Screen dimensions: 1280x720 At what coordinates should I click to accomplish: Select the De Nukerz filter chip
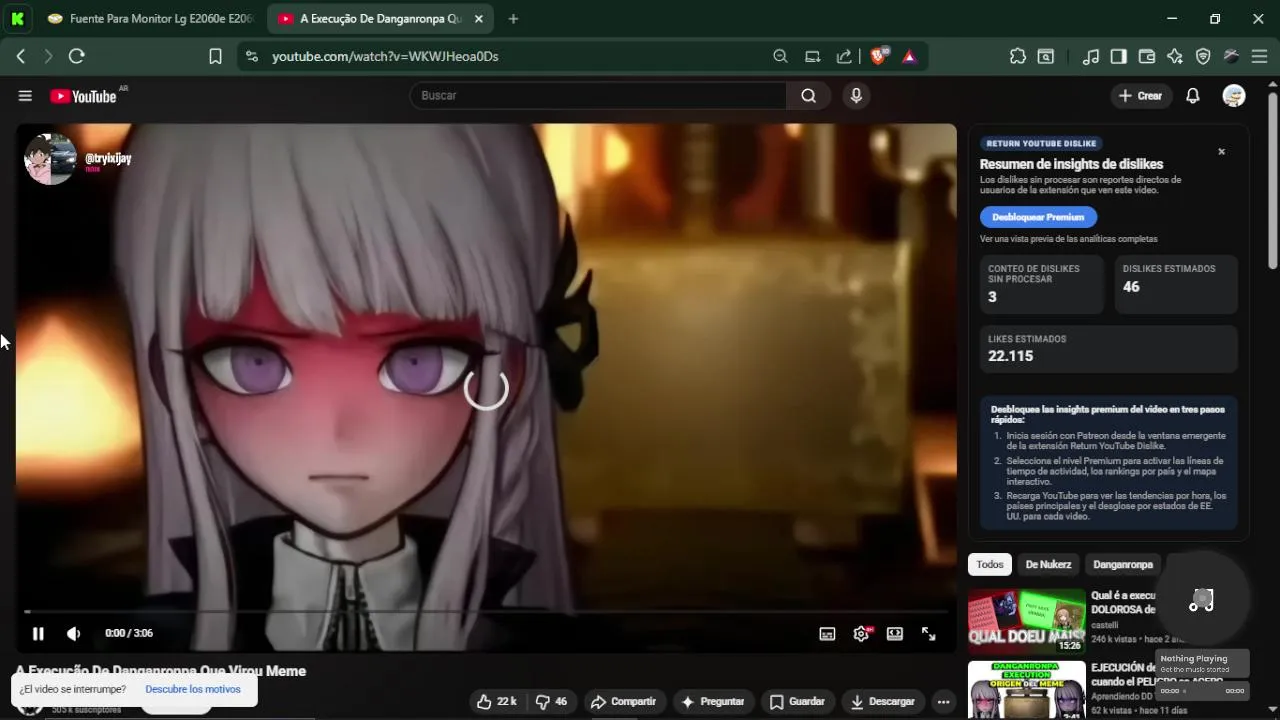click(1048, 564)
